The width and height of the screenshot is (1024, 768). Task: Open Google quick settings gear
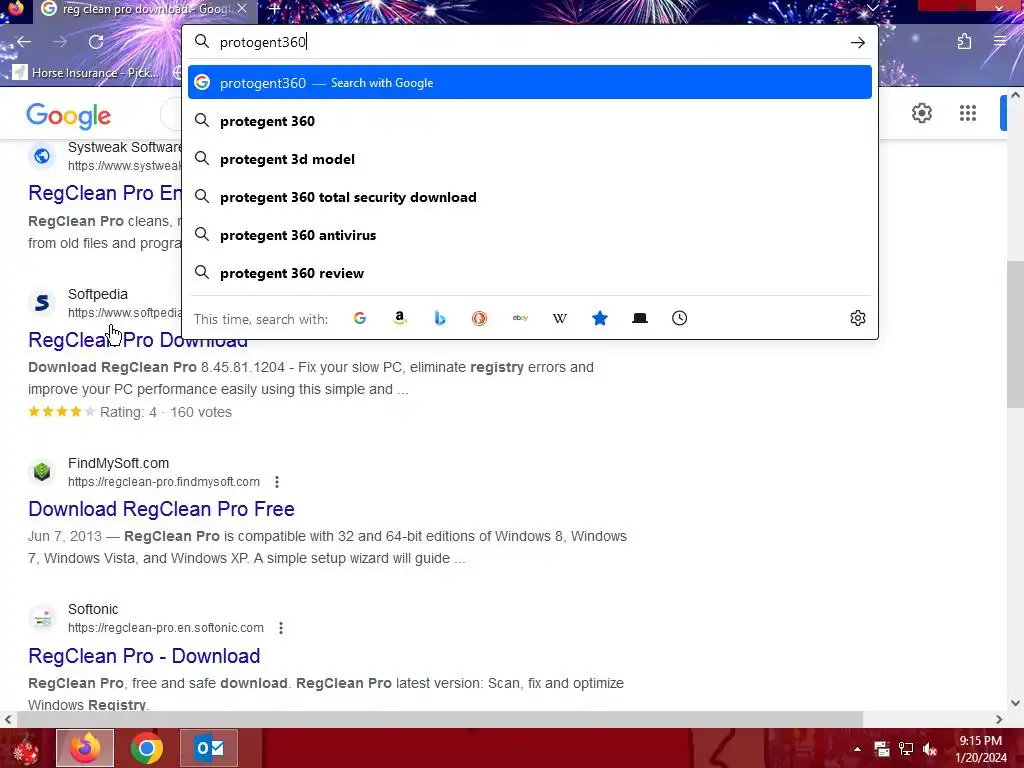click(921, 113)
